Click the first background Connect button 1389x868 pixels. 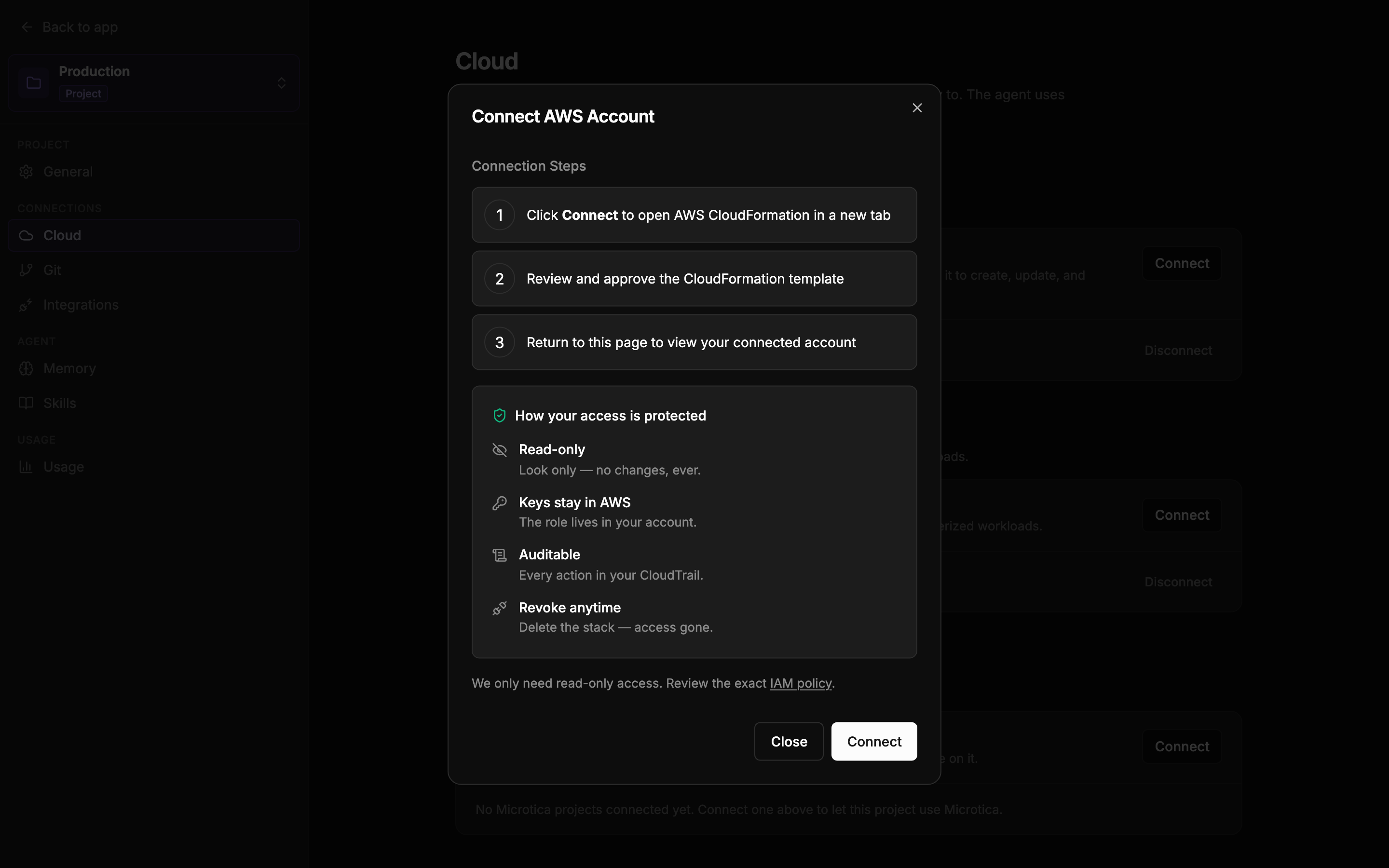tap(1182, 263)
